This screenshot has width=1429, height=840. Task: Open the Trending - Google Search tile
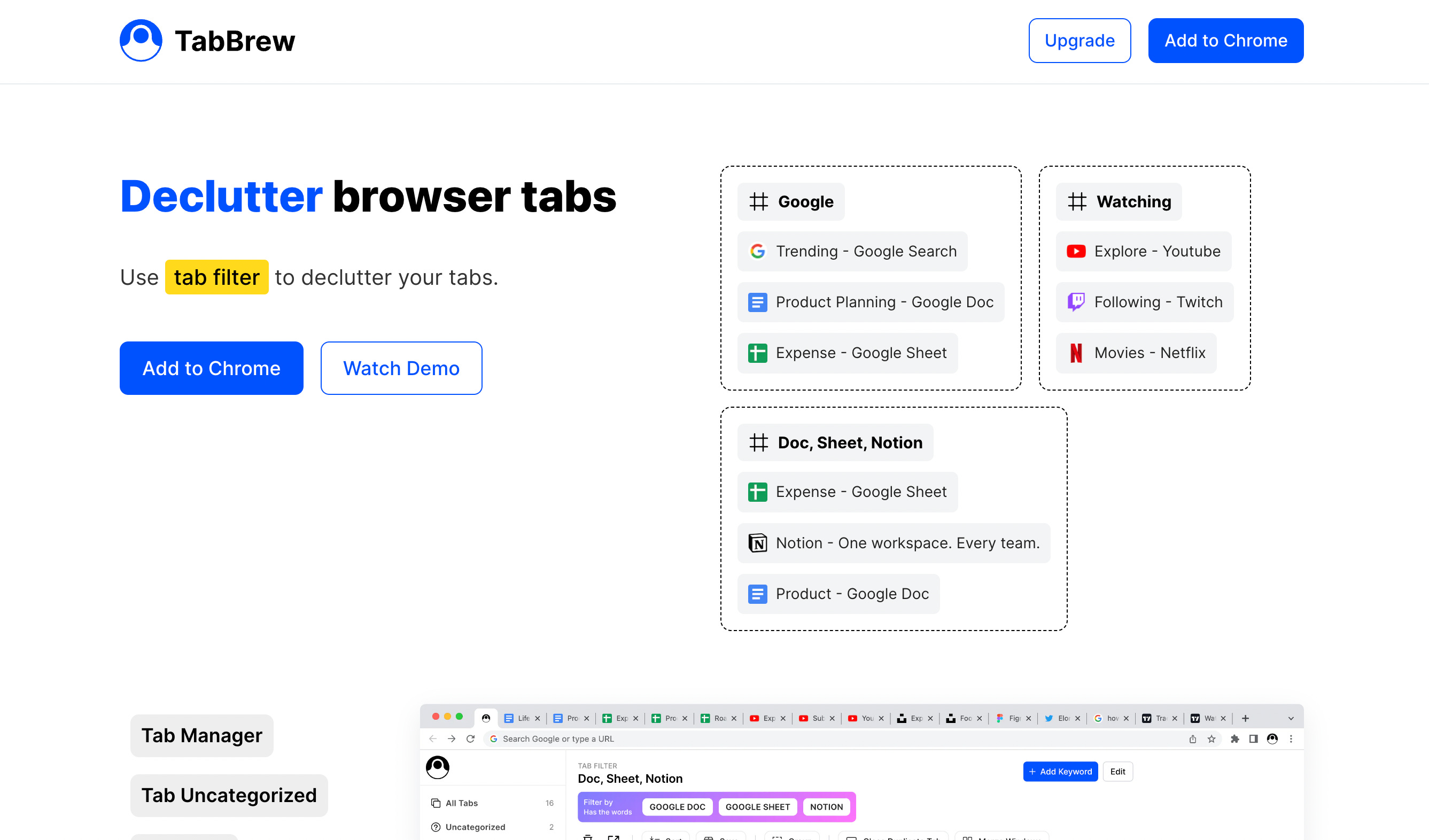(x=852, y=251)
